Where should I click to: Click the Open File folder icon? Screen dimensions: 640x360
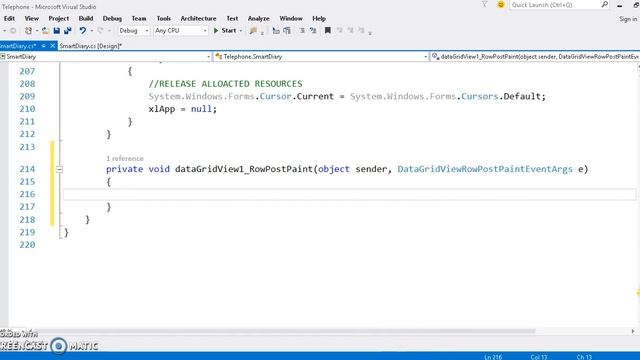coord(46,31)
